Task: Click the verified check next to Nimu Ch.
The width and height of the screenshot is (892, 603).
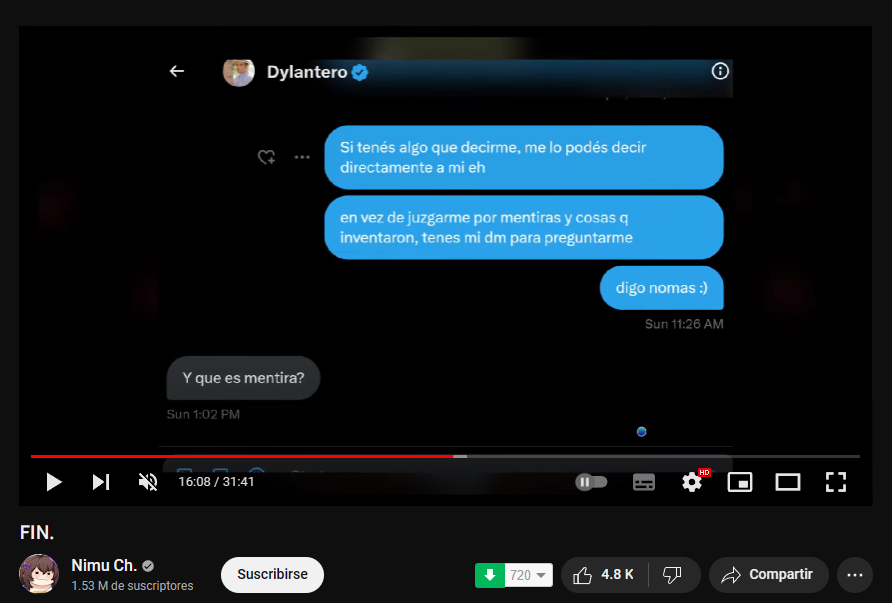Action: pyautogui.click(x=148, y=566)
